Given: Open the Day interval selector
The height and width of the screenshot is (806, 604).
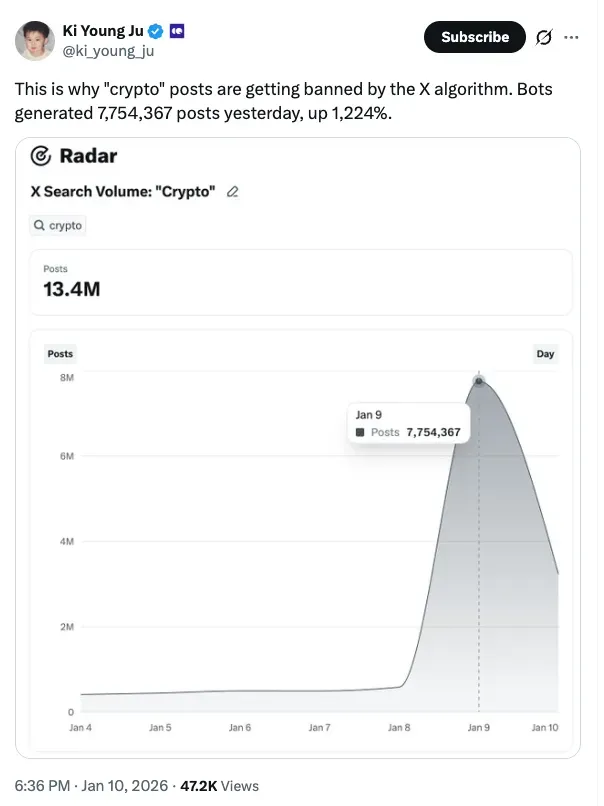Looking at the screenshot, I should click(x=545, y=354).
